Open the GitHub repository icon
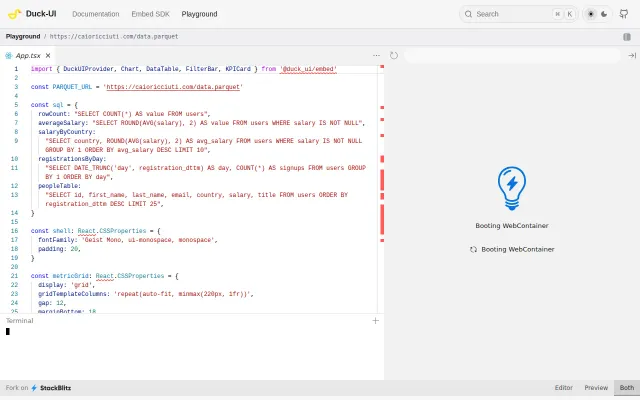This screenshot has width=640, height=400. click(x=624, y=14)
